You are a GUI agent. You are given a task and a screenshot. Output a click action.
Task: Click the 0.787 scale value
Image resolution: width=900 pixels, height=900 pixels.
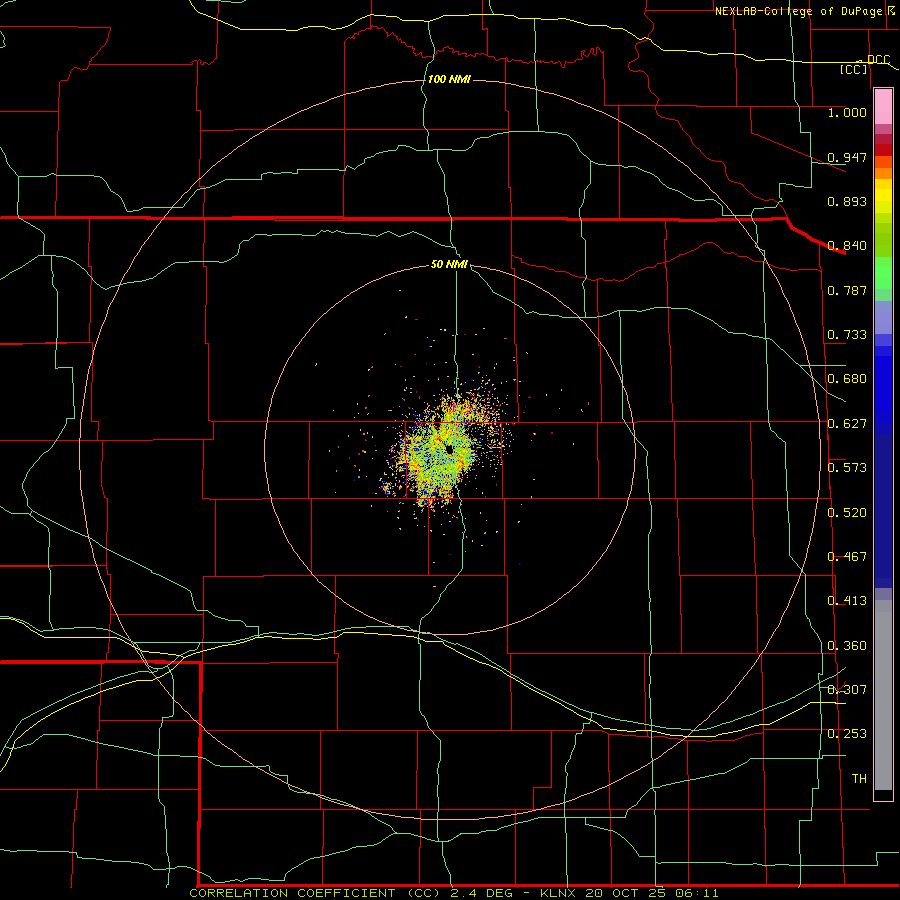[847, 290]
